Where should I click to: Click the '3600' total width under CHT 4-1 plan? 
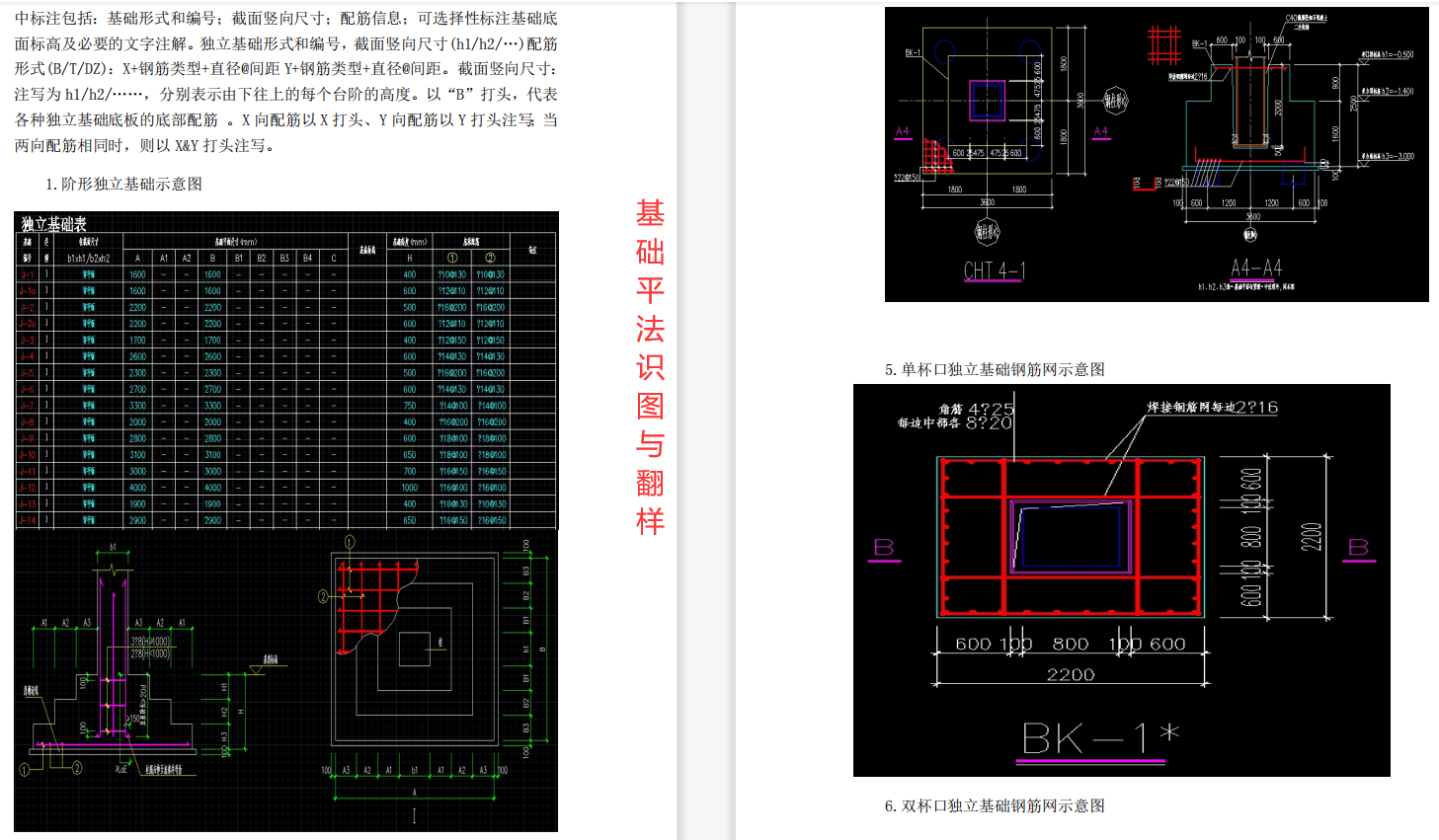point(987,202)
